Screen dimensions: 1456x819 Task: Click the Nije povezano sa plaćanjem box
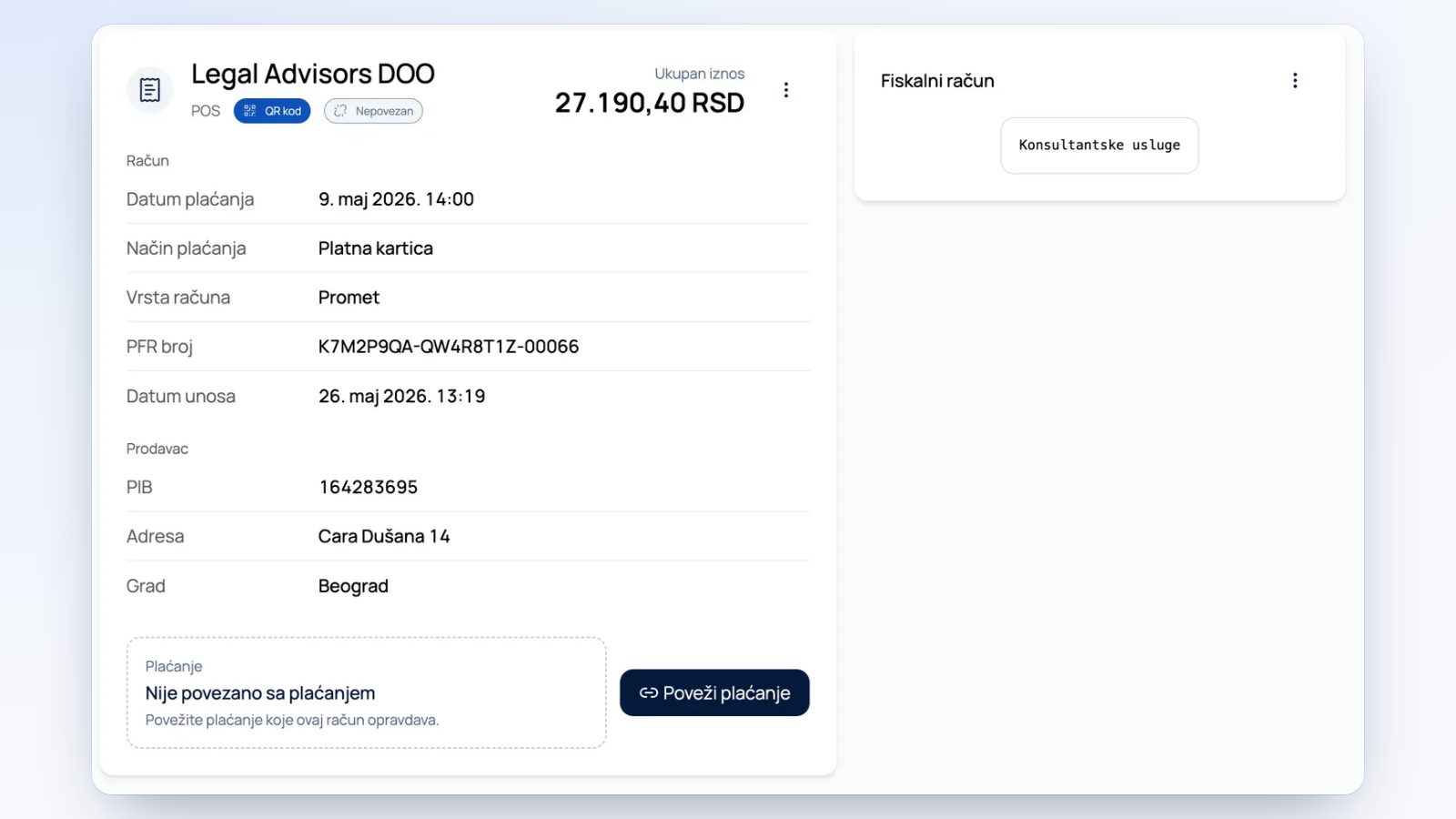tap(366, 693)
